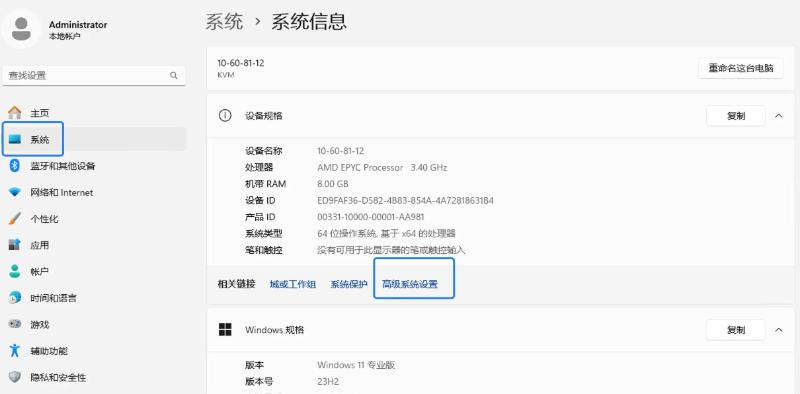The height and width of the screenshot is (394, 800).
Task: Click the KVM model label
Action: click(226, 75)
